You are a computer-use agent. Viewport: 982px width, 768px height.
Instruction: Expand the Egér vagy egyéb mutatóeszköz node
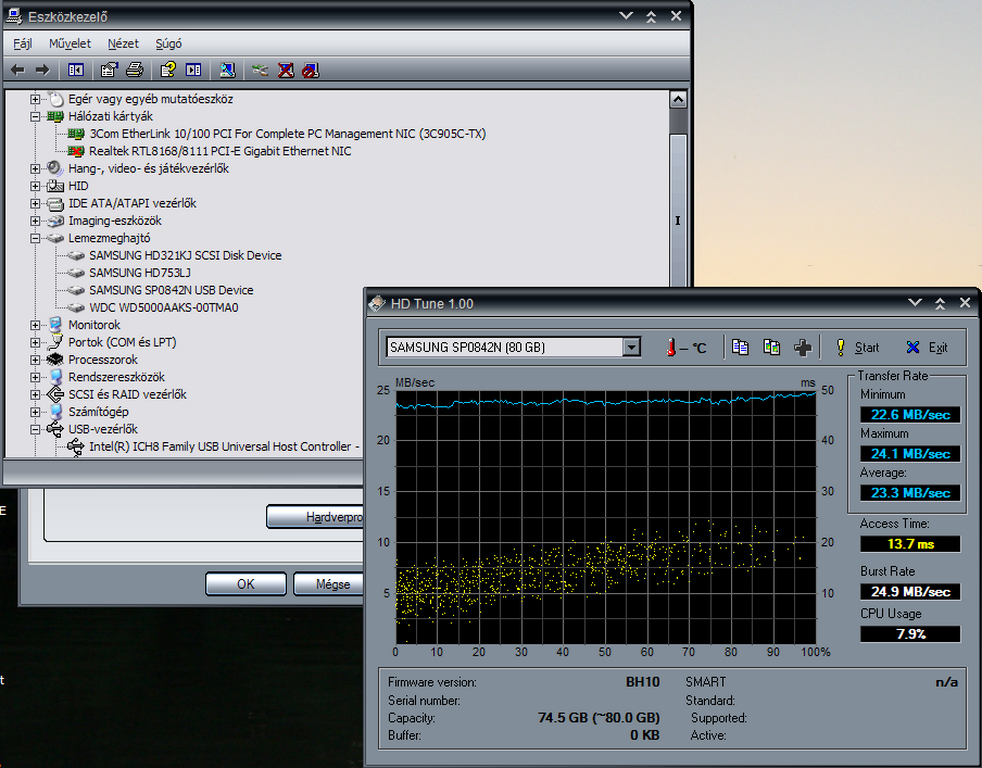pos(35,99)
